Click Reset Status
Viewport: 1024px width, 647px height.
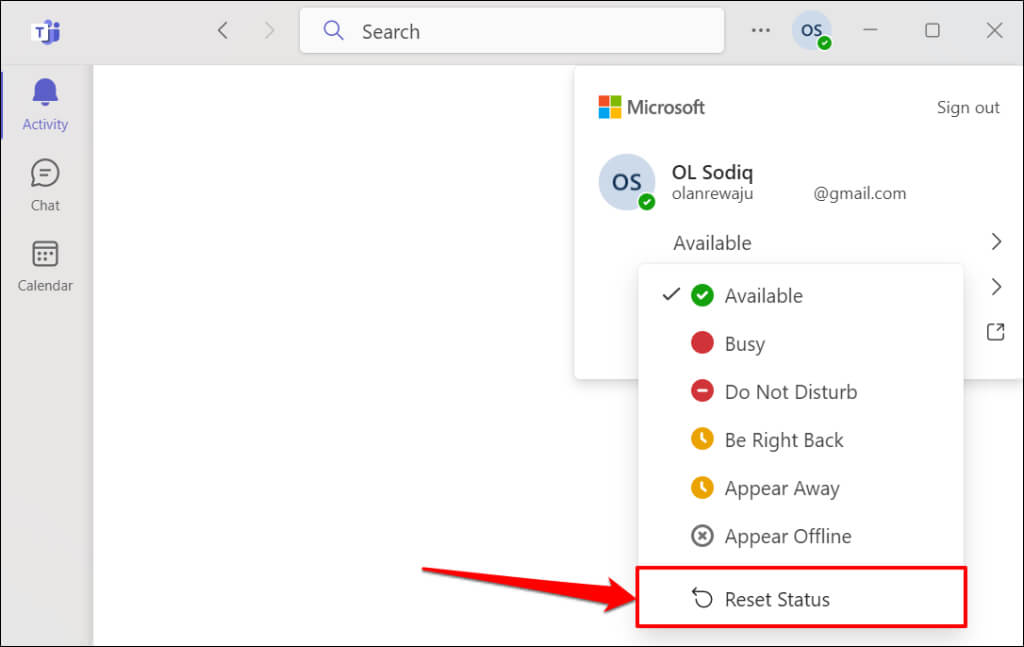click(776, 600)
